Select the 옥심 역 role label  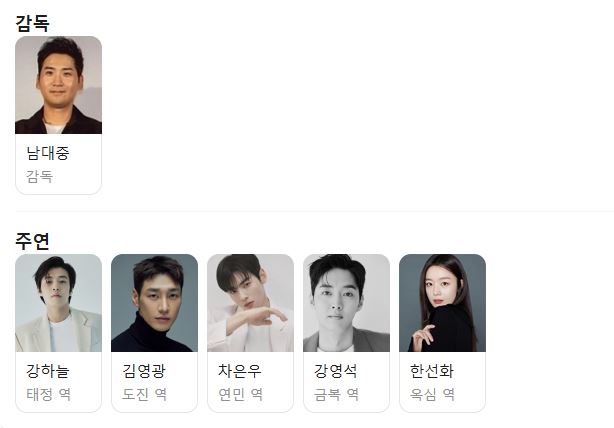coord(432,394)
